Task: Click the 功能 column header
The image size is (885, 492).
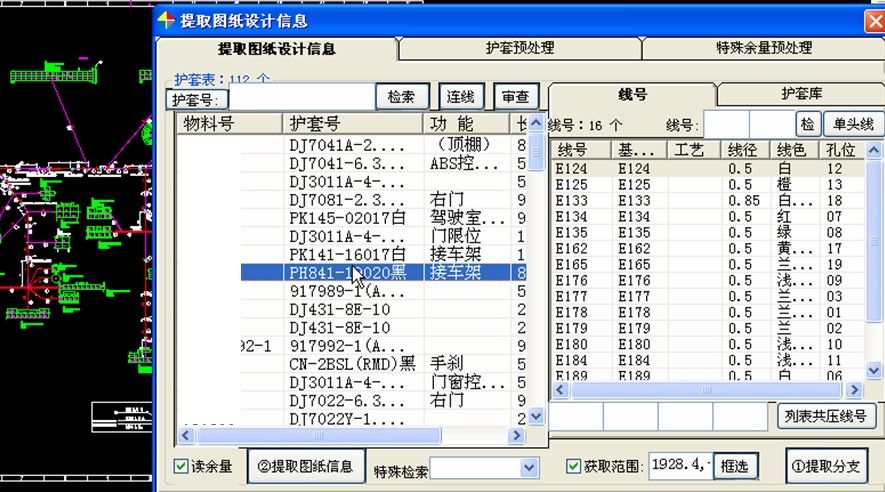Action: click(466, 124)
